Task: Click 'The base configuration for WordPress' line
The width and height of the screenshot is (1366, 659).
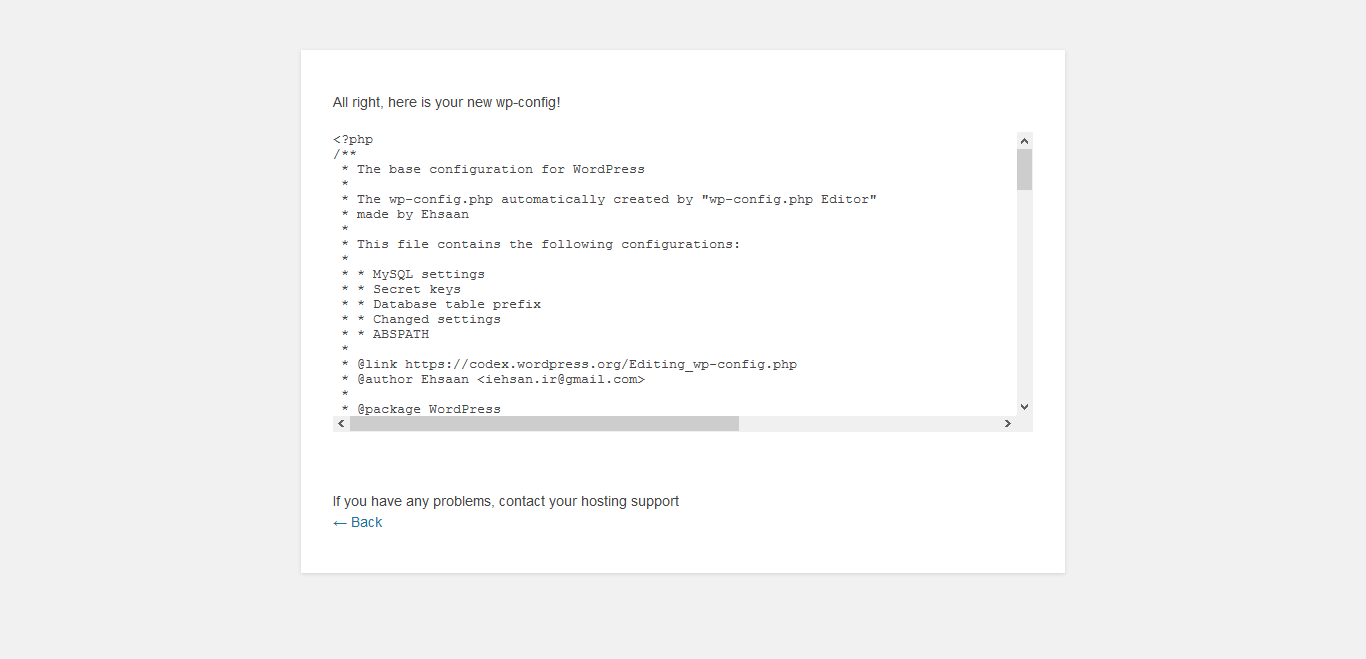Action: click(x=493, y=170)
